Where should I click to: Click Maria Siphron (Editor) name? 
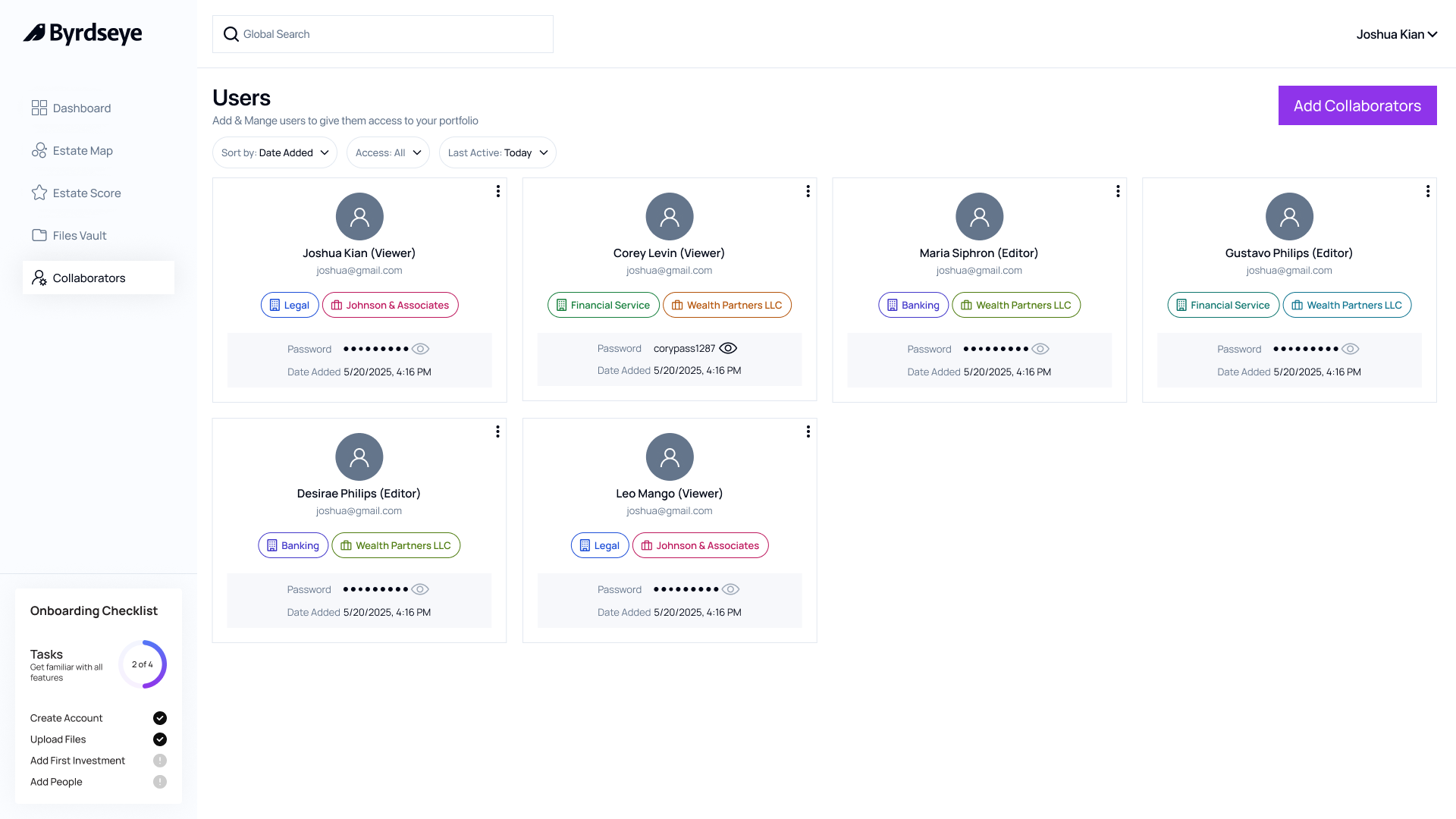tap(979, 253)
